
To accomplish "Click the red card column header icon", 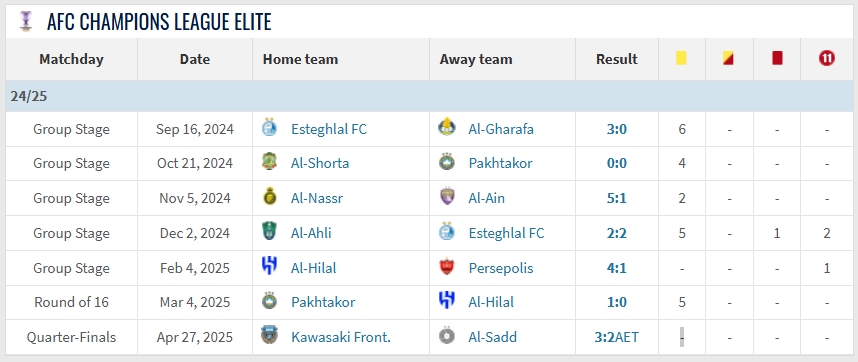I will point(777,57).
